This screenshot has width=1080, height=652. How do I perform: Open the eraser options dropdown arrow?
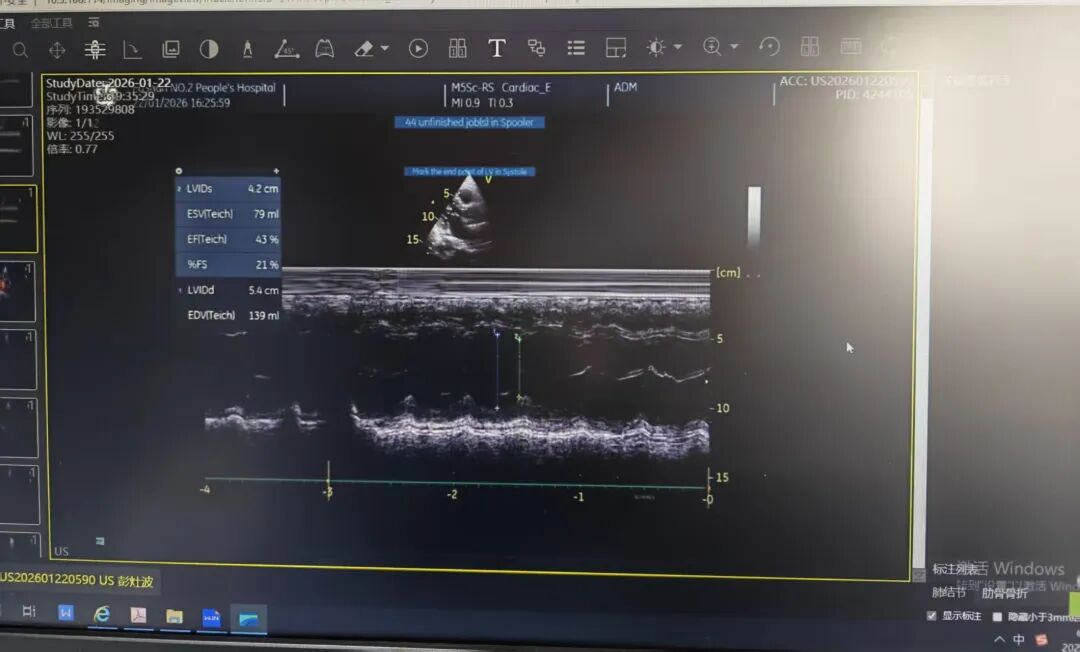coord(384,48)
